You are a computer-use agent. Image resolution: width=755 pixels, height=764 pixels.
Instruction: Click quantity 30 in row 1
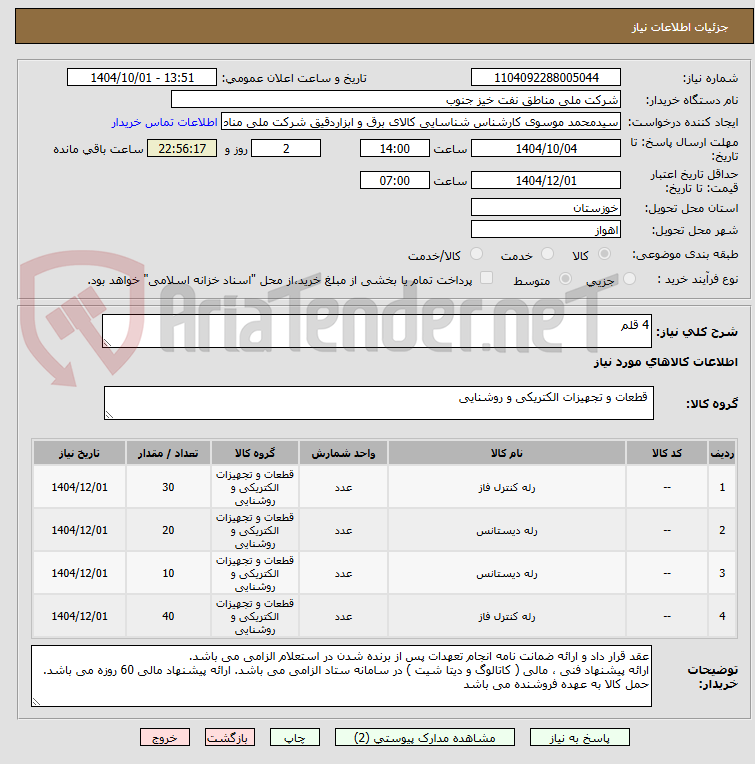tap(168, 487)
